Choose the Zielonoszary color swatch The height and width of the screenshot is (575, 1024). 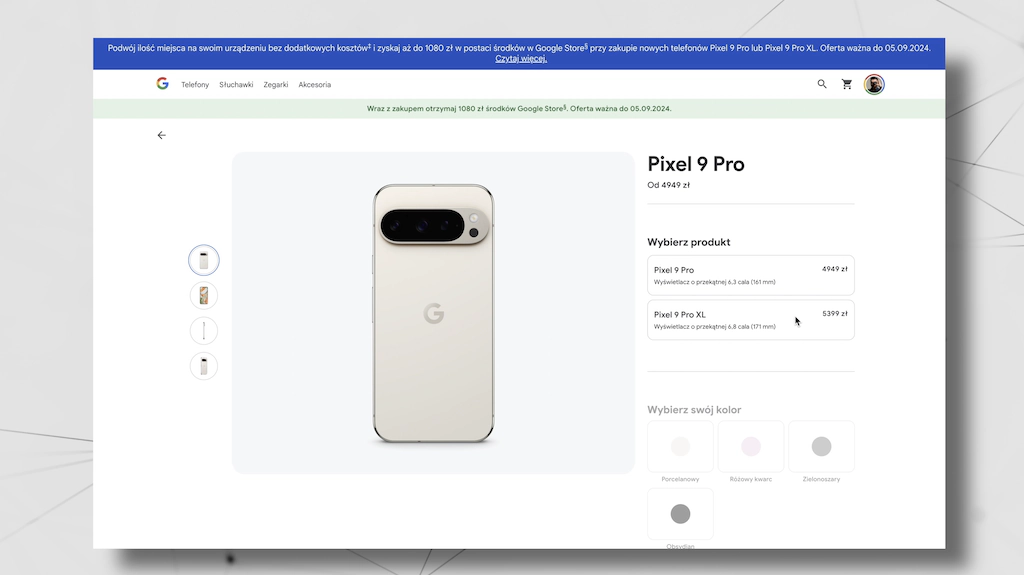(821, 446)
